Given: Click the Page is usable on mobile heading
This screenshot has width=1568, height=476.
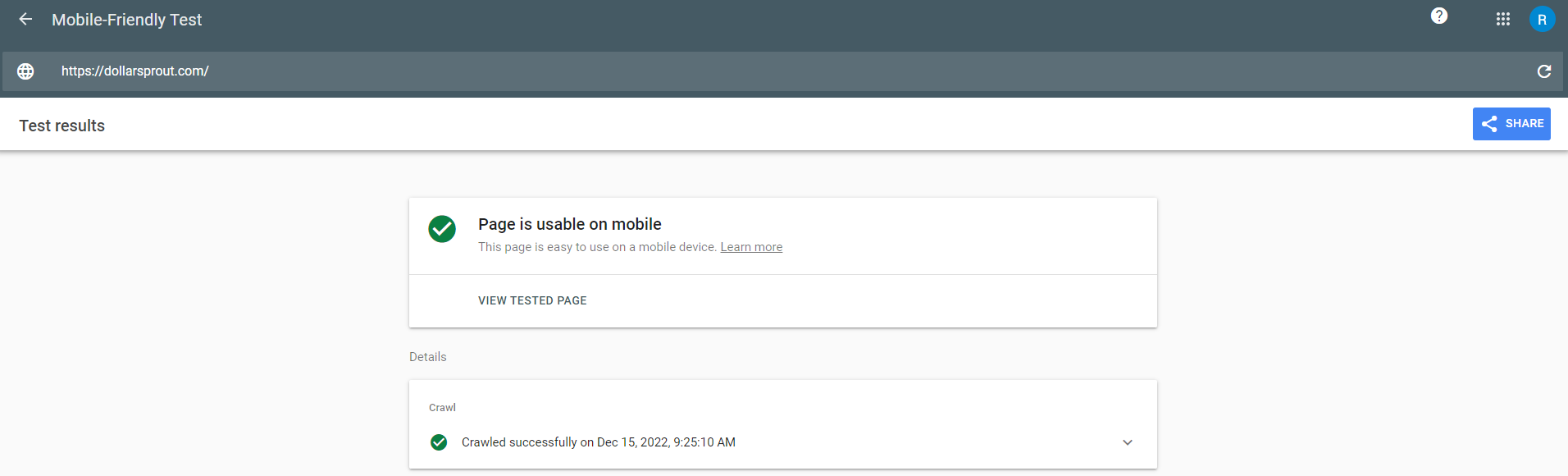Looking at the screenshot, I should pyautogui.click(x=570, y=224).
